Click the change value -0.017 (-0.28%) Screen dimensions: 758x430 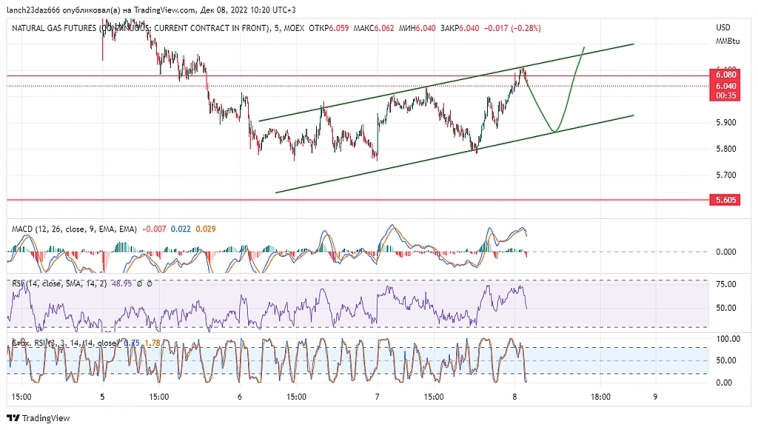coord(512,28)
